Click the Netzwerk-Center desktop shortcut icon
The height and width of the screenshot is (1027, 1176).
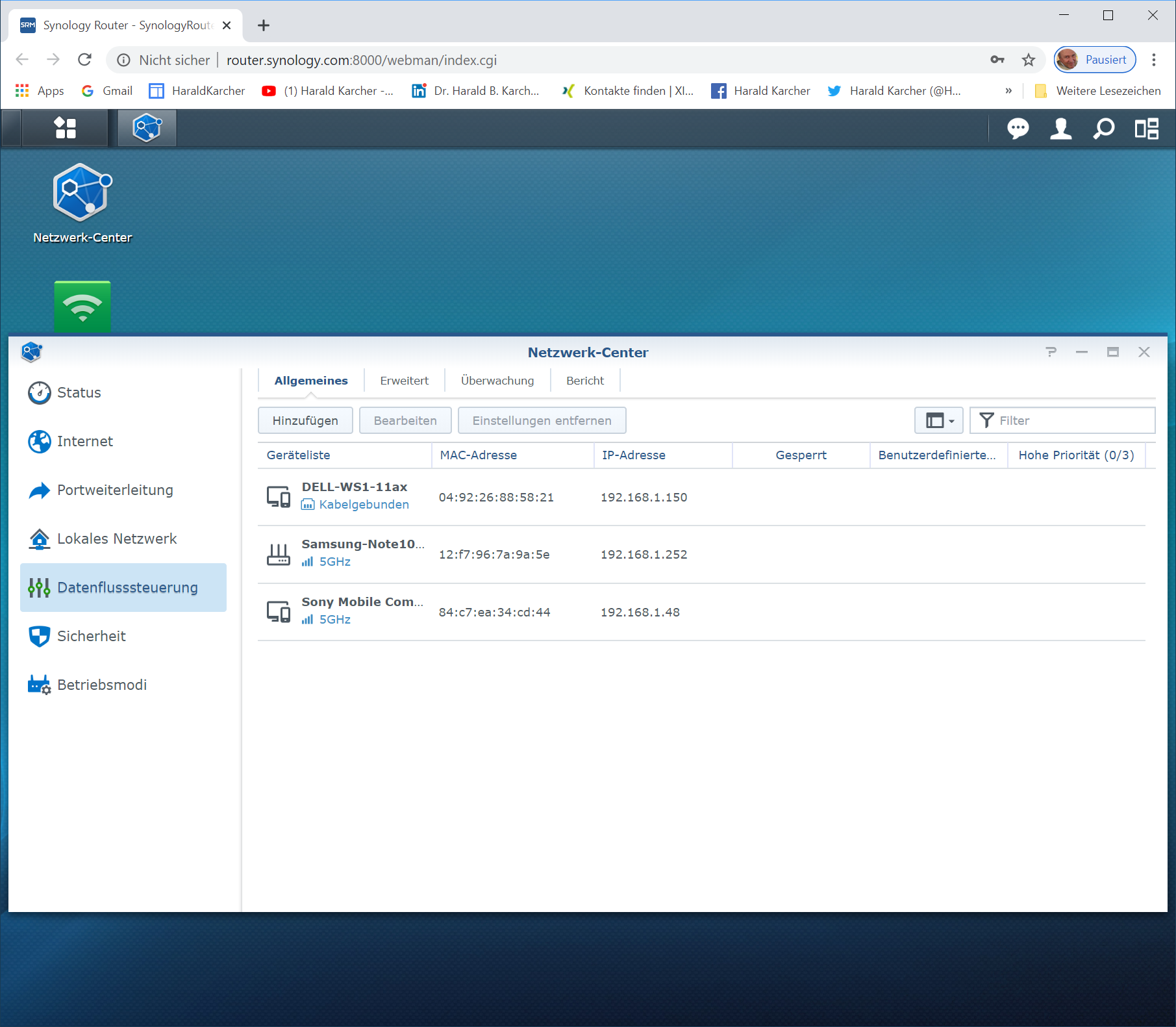(x=82, y=193)
